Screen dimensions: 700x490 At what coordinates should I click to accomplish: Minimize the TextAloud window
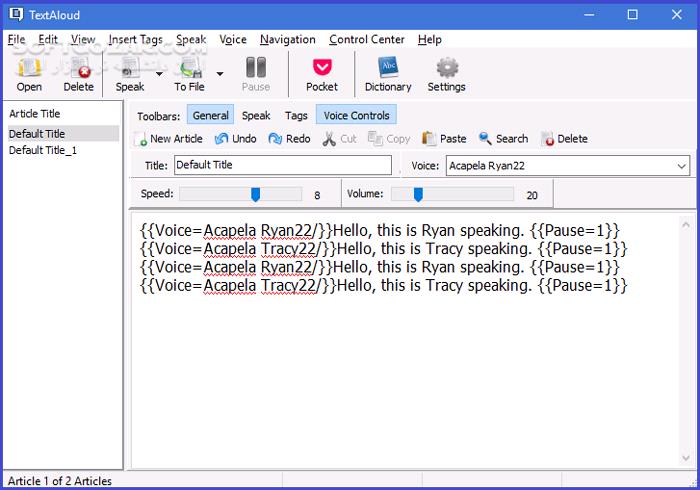click(x=589, y=15)
